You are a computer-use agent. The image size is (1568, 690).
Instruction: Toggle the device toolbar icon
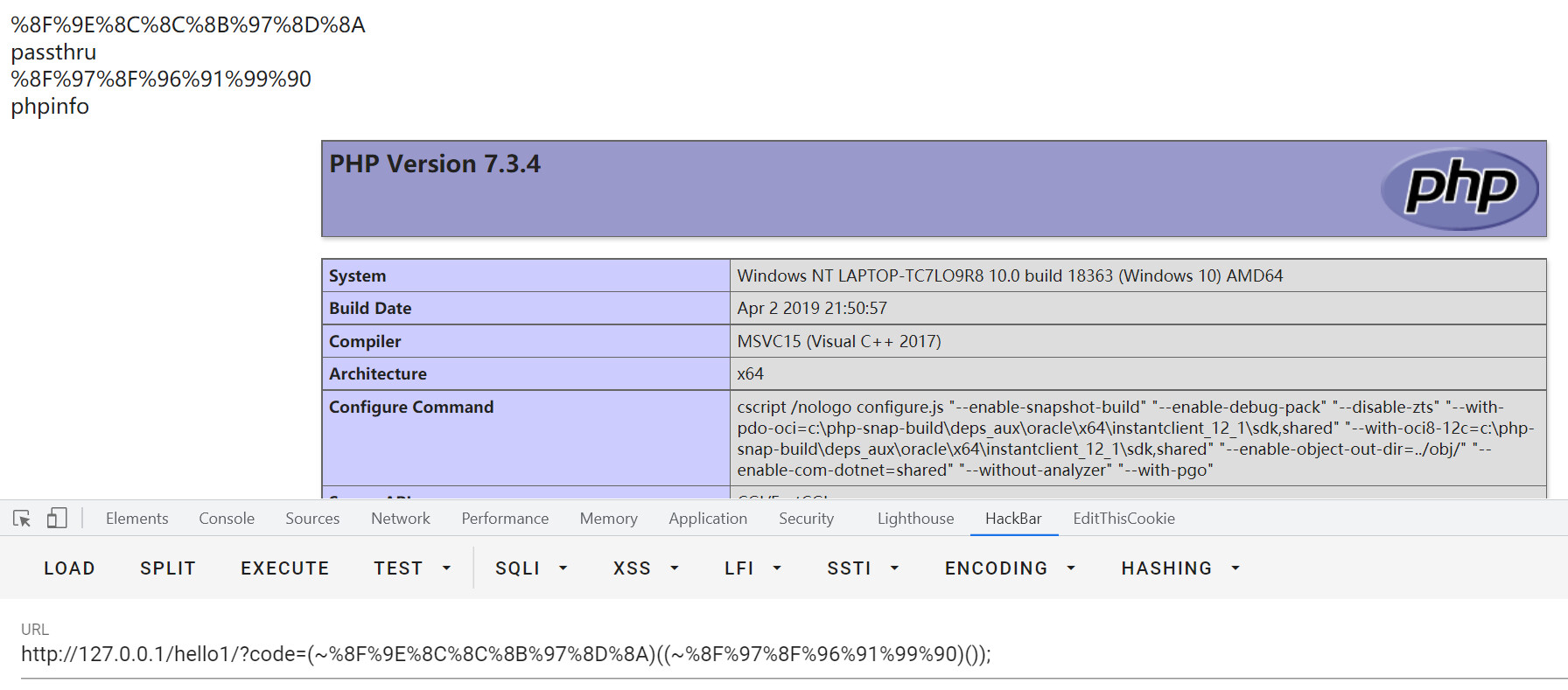(x=57, y=519)
